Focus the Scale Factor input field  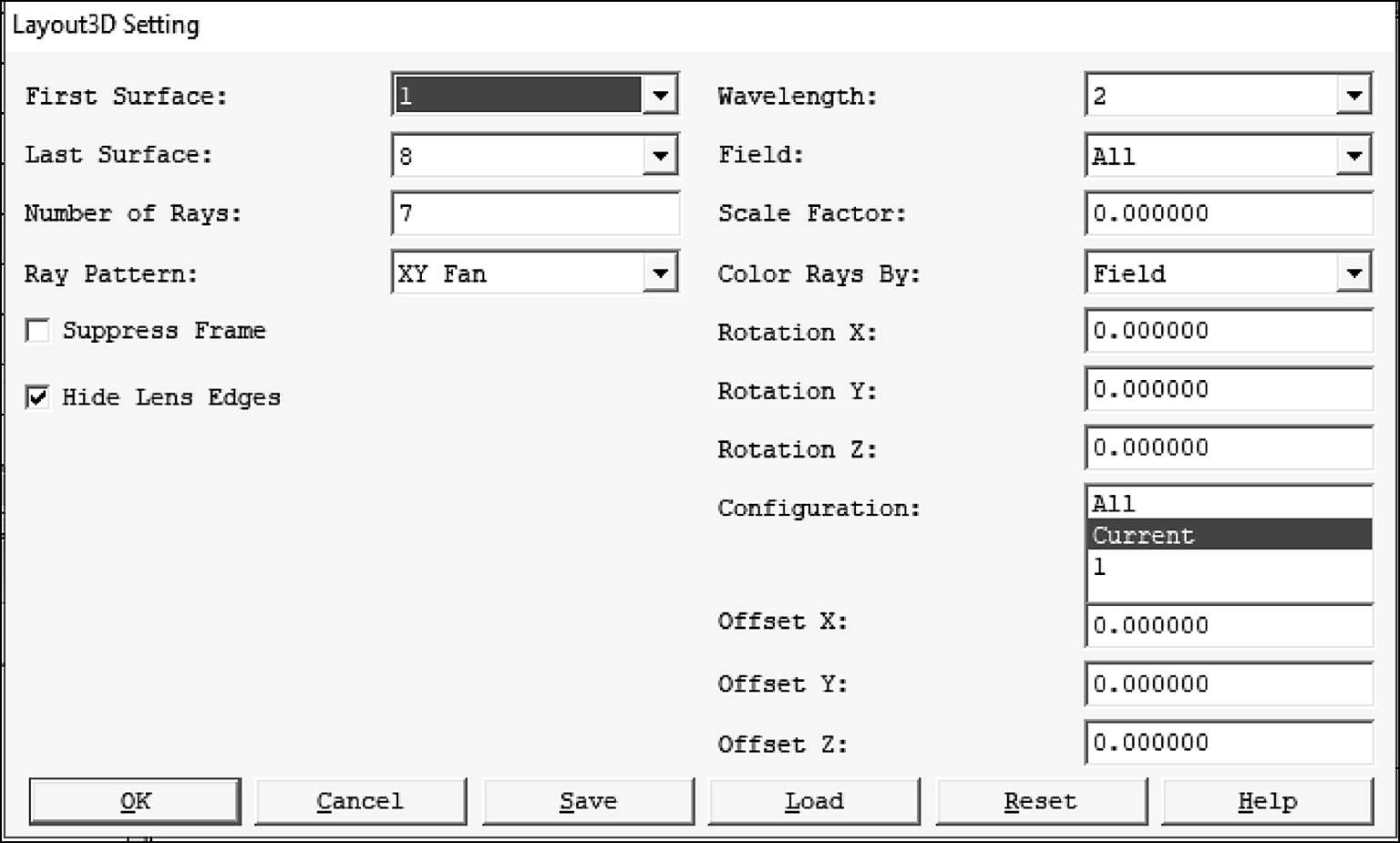[x=1228, y=214]
